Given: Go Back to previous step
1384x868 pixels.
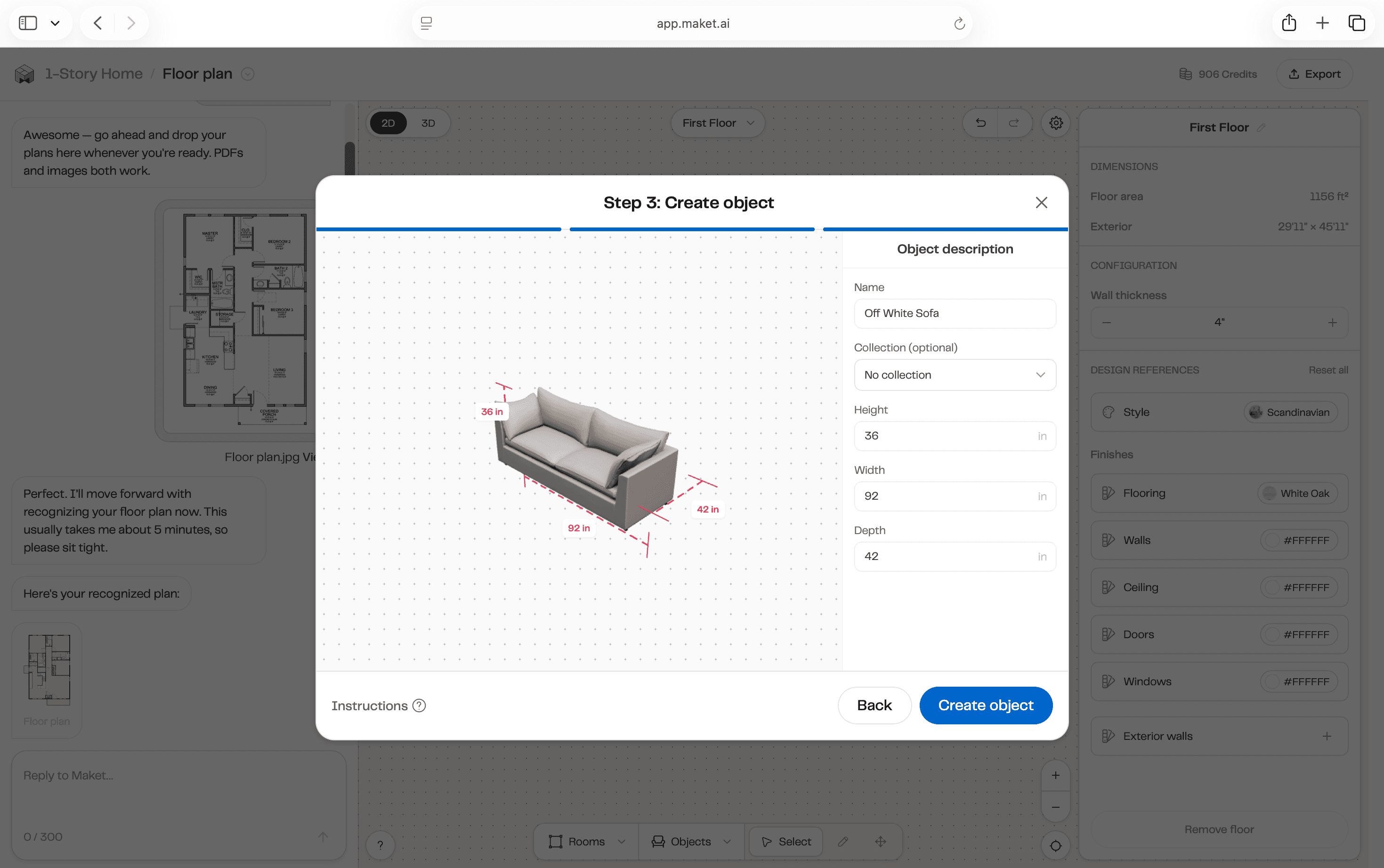Looking at the screenshot, I should tap(874, 705).
